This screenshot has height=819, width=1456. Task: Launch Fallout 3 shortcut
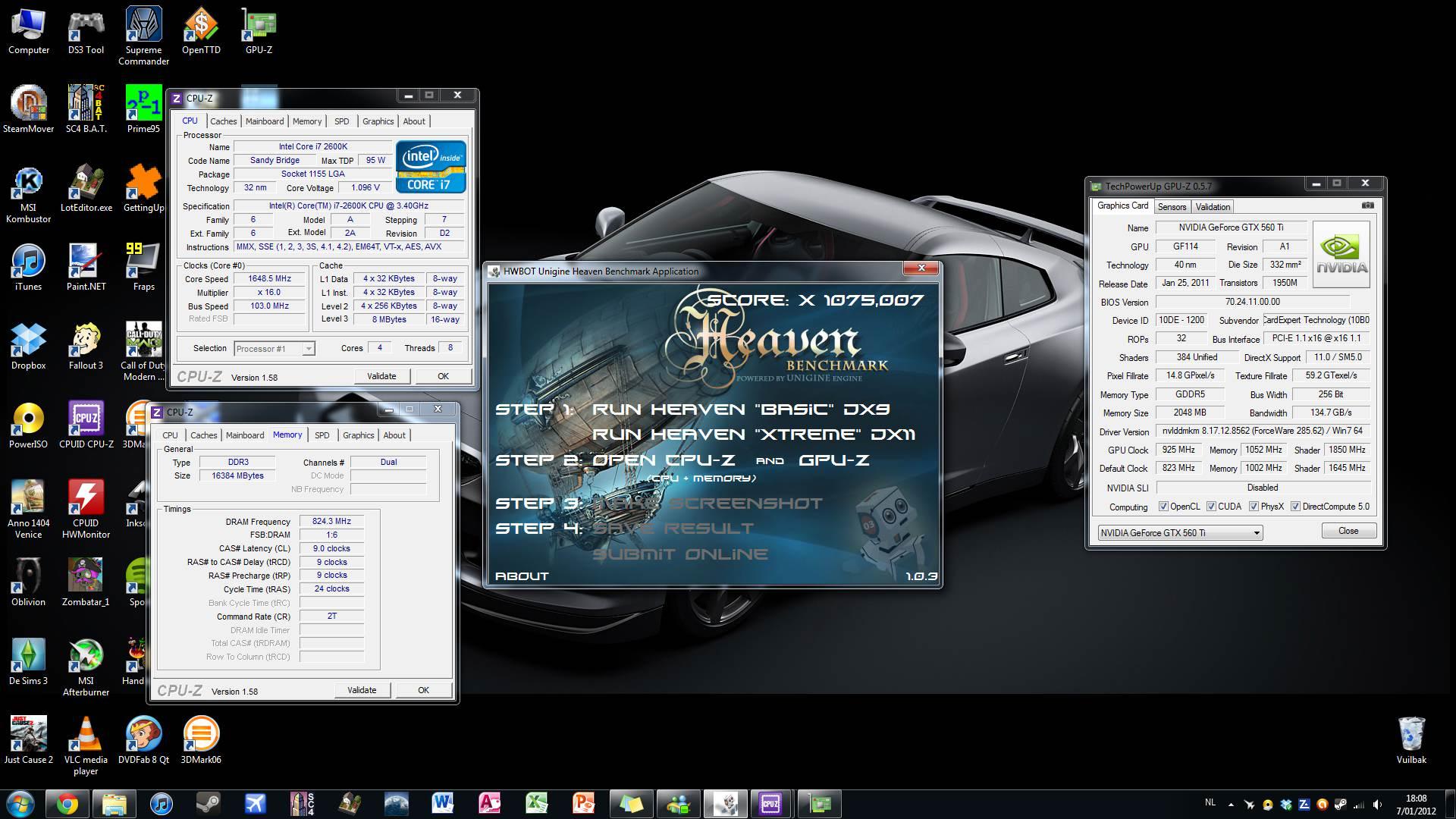pos(86,346)
